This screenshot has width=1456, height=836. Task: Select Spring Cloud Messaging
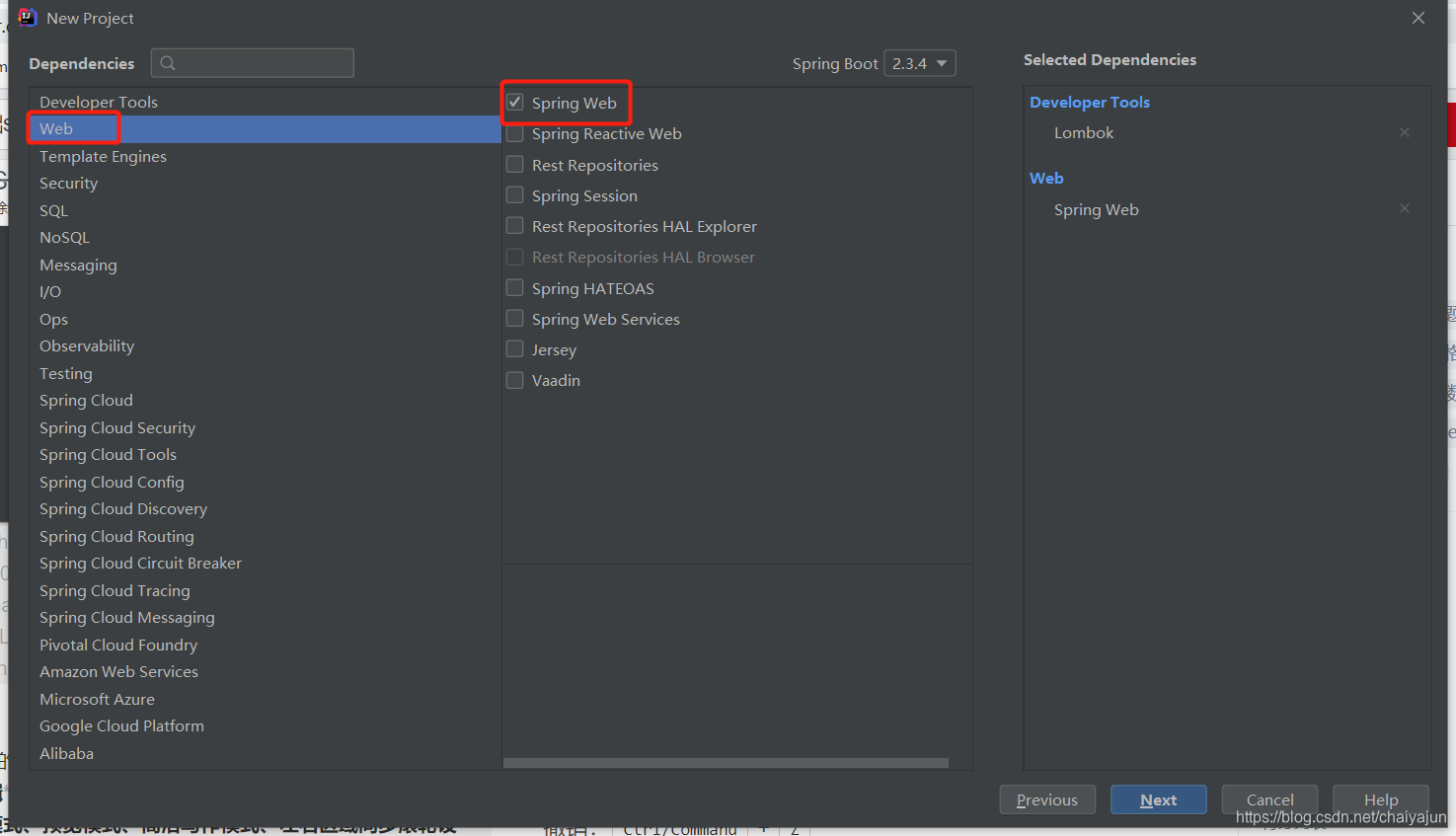click(266, 618)
